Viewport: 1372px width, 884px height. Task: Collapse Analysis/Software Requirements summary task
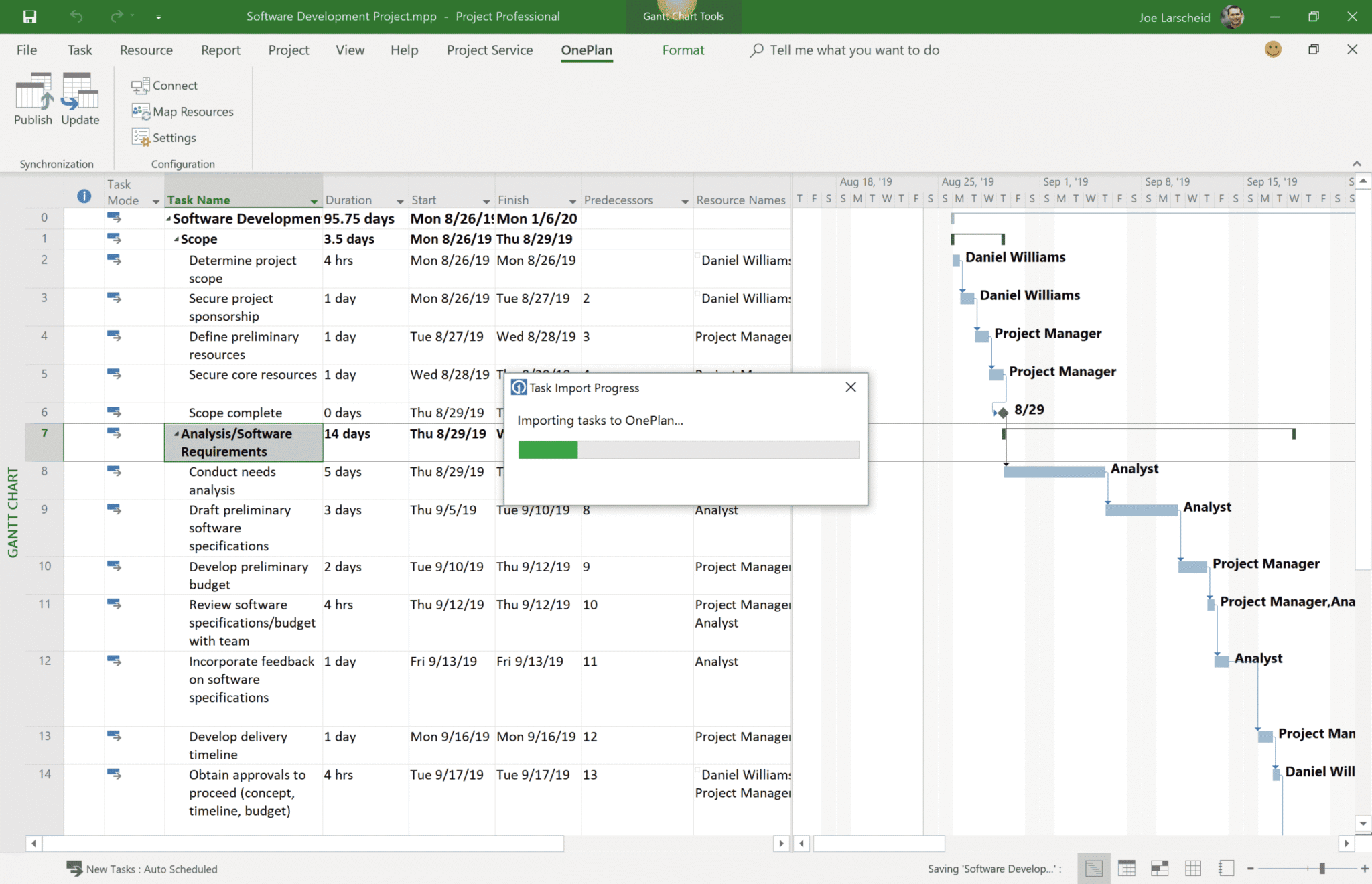[176, 434]
